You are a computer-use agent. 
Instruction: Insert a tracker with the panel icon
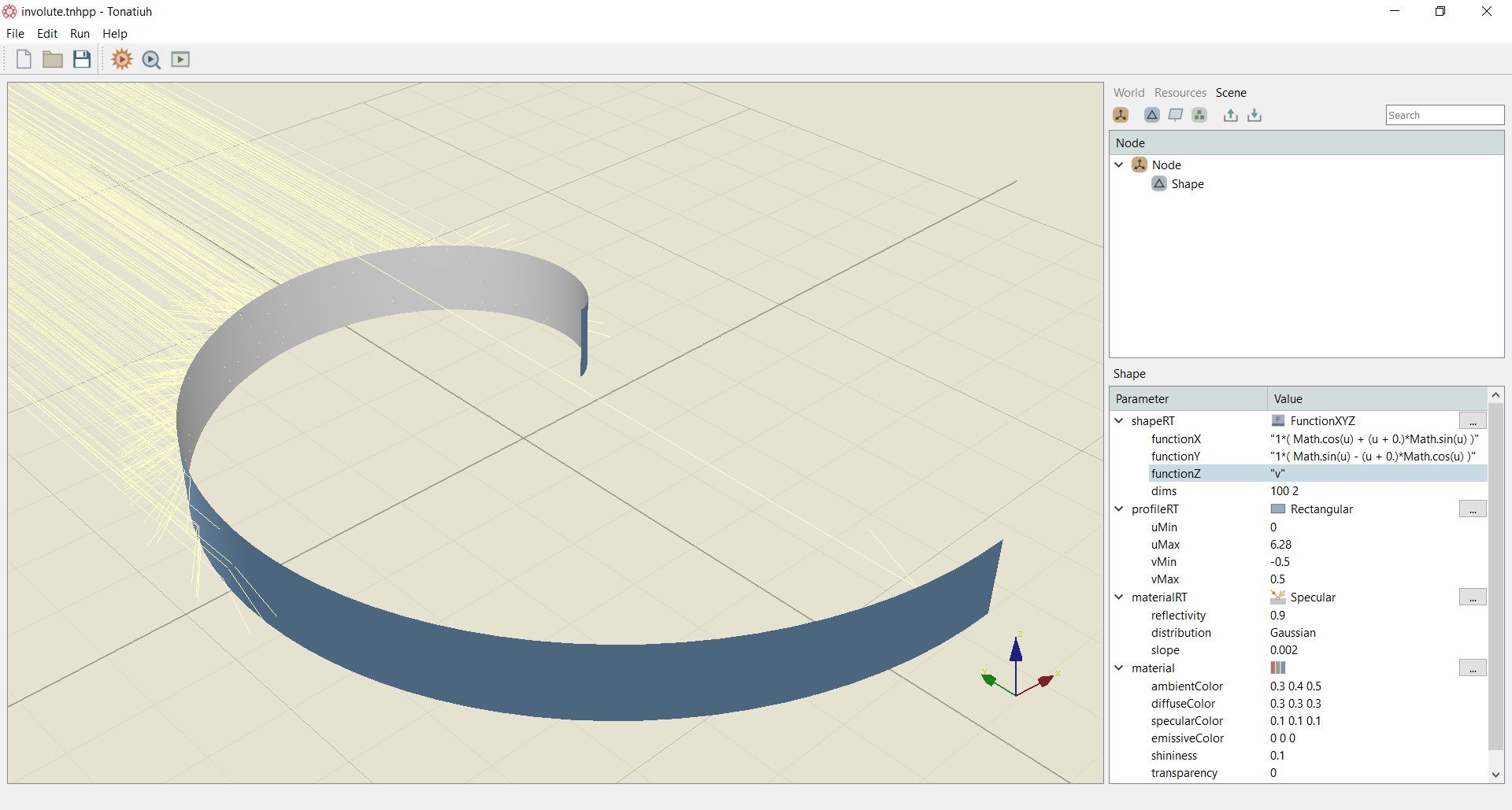pyautogui.click(x=1176, y=115)
